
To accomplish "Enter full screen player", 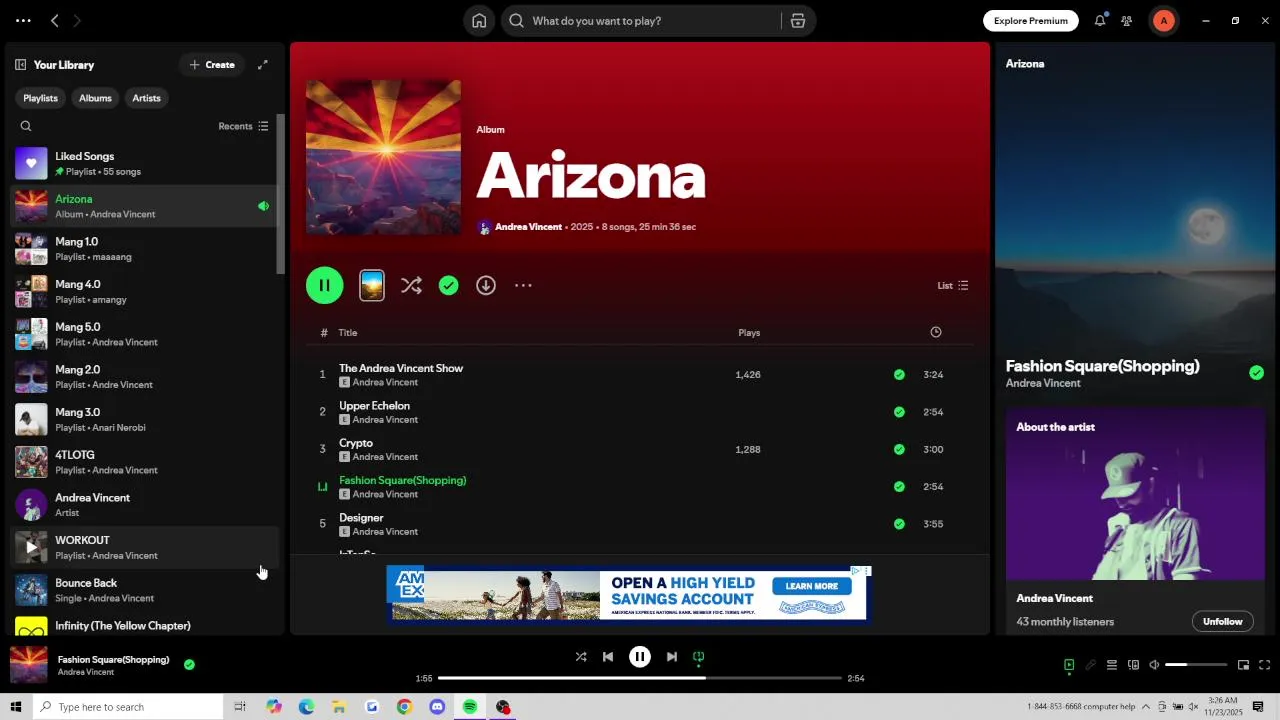I will pyautogui.click(x=1264, y=665).
